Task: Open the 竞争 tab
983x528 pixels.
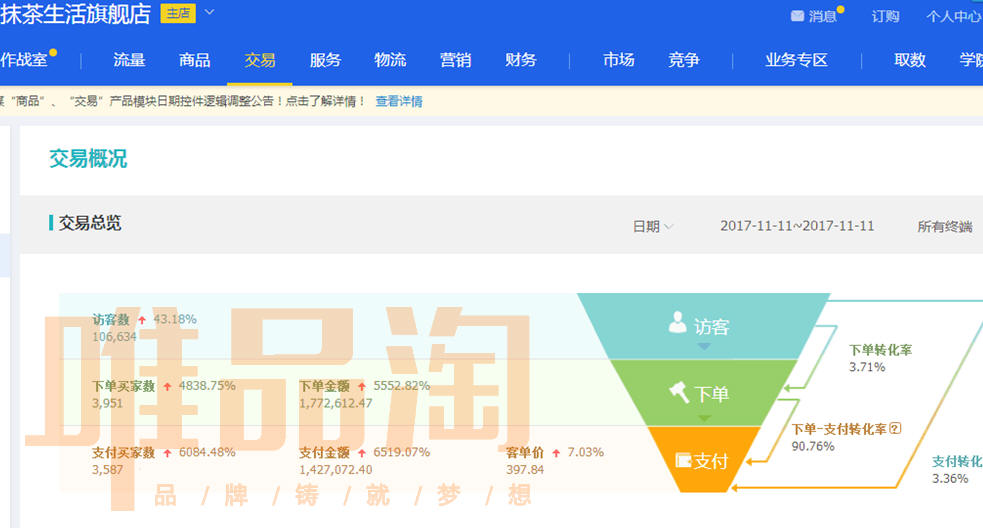Action: [x=683, y=60]
